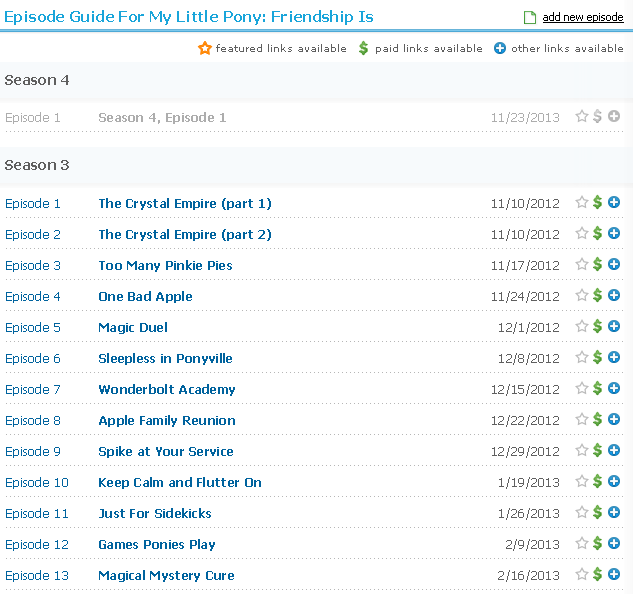Click the green paid links legend dollar icon
The image size is (633, 594).
363,48
